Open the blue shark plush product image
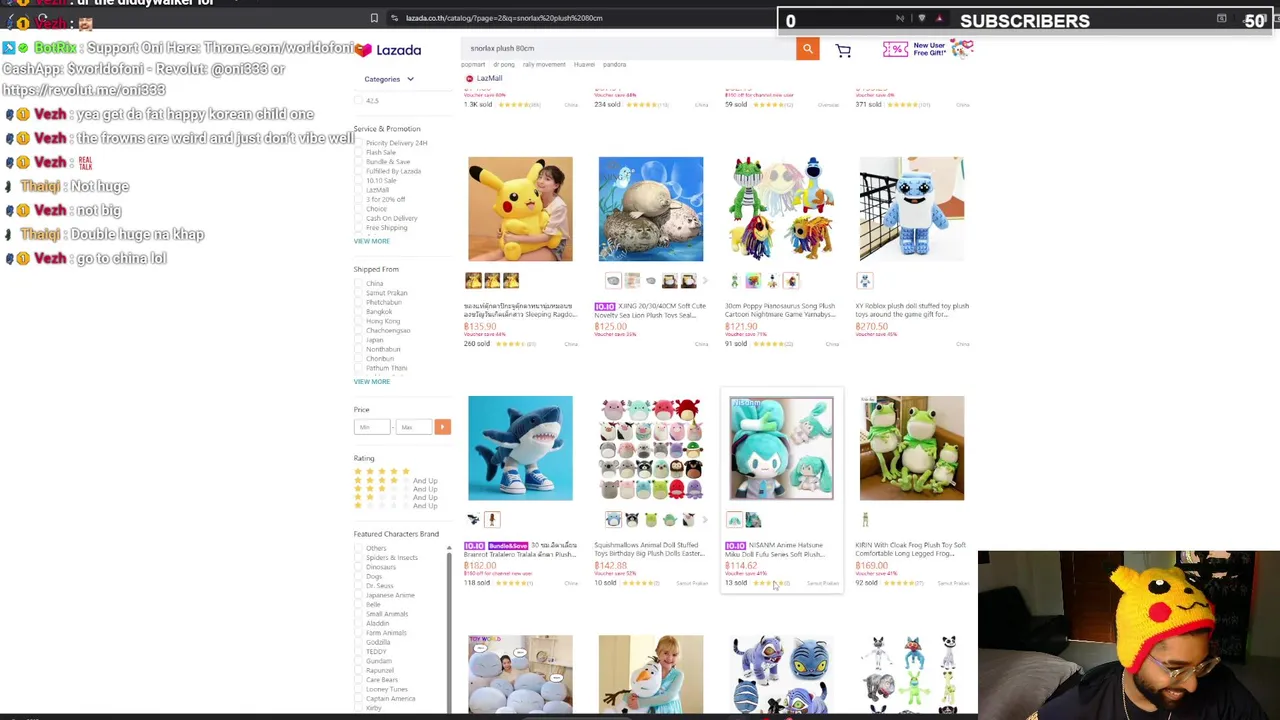Viewport: 1280px width, 720px height. 520,448
